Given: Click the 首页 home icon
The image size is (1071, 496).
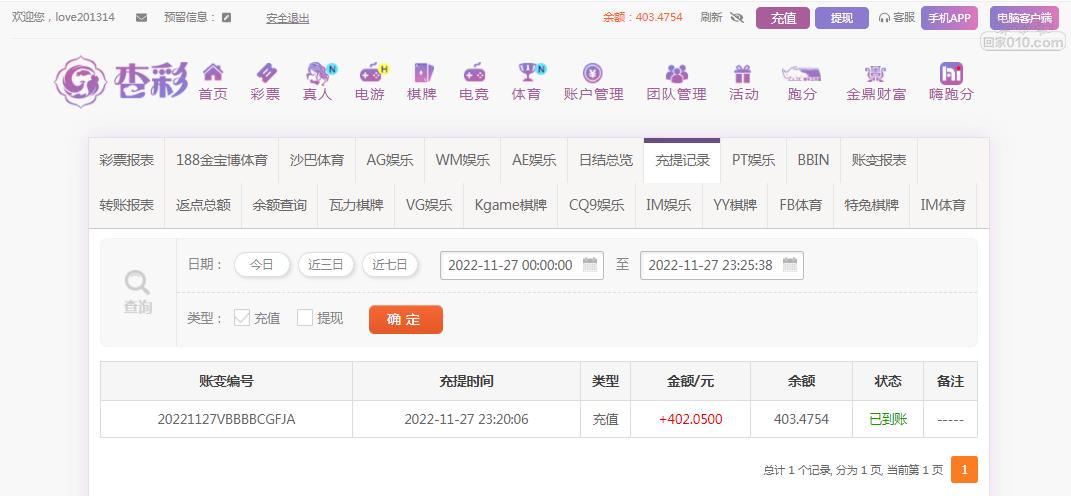Looking at the screenshot, I should (x=213, y=73).
